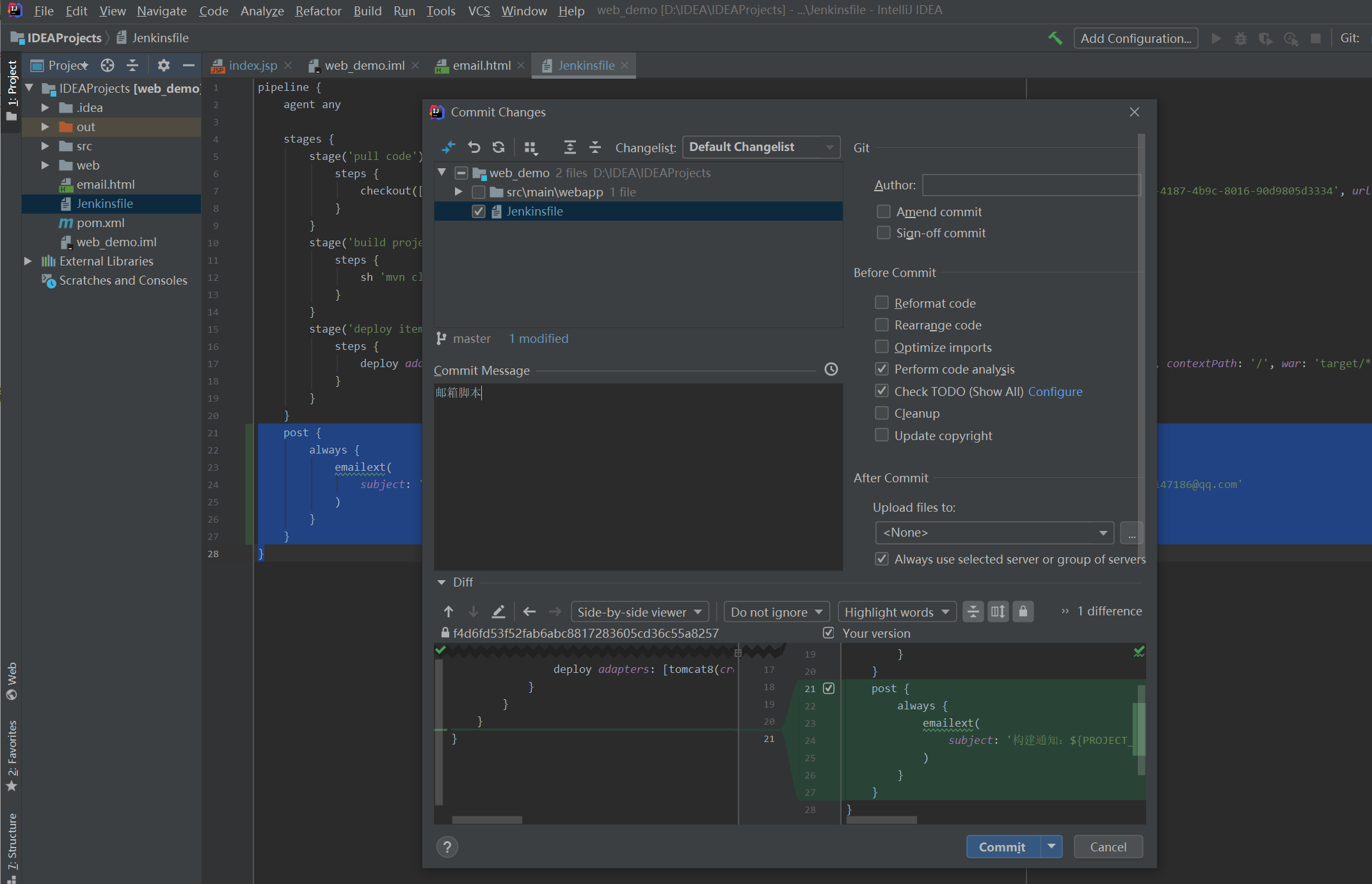Click the Jump to Source pencil icon
This screenshot has height=884, width=1372.
(499, 612)
